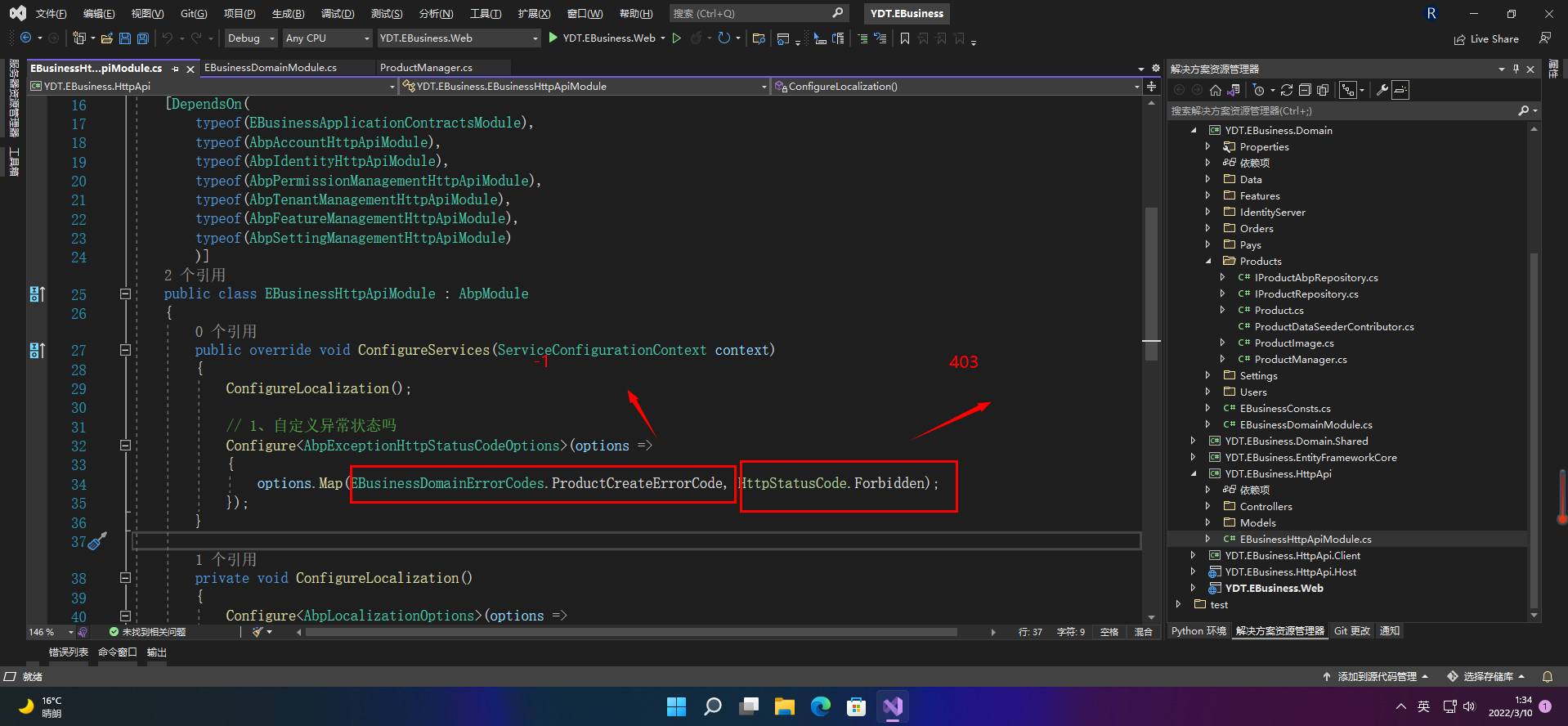This screenshot has width=1568, height=726.
Task: Click the Save All toolbar icon
Action: [142, 38]
